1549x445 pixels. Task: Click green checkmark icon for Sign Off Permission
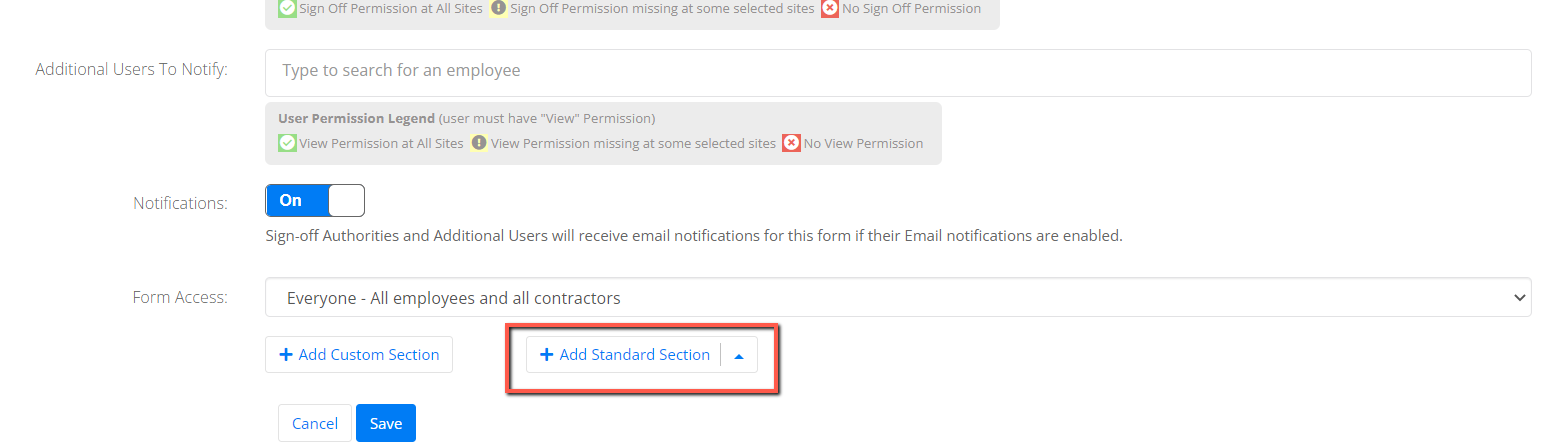click(x=287, y=8)
